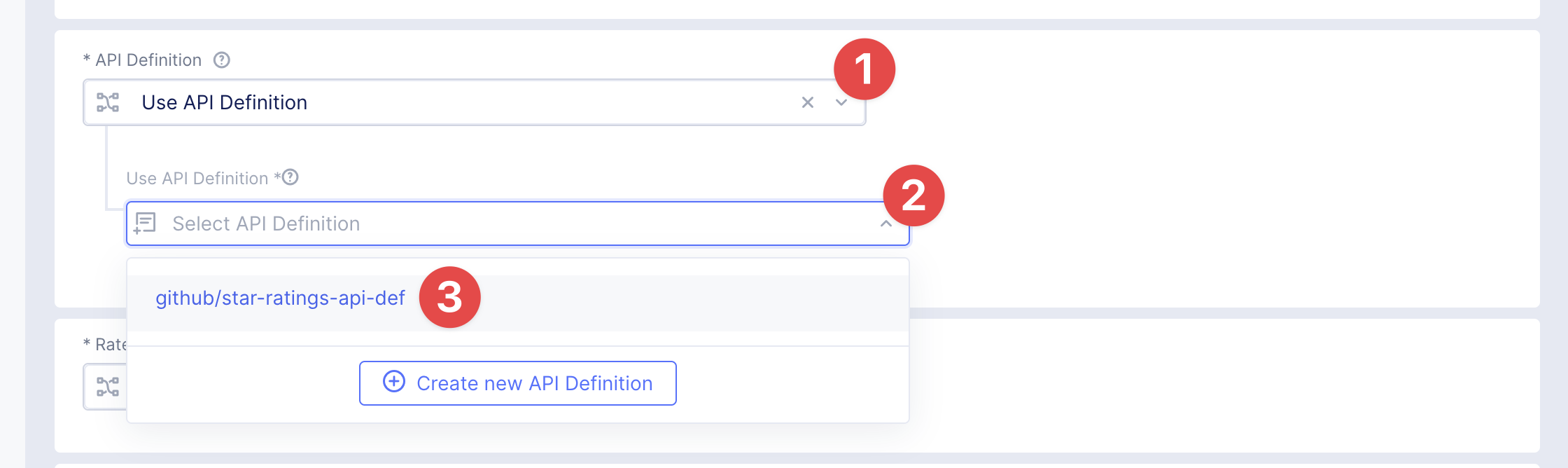Image resolution: width=1568 pixels, height=468 pixels.
Task: Click the selected "Use API Definition" value text
Action: pos(224,102)
